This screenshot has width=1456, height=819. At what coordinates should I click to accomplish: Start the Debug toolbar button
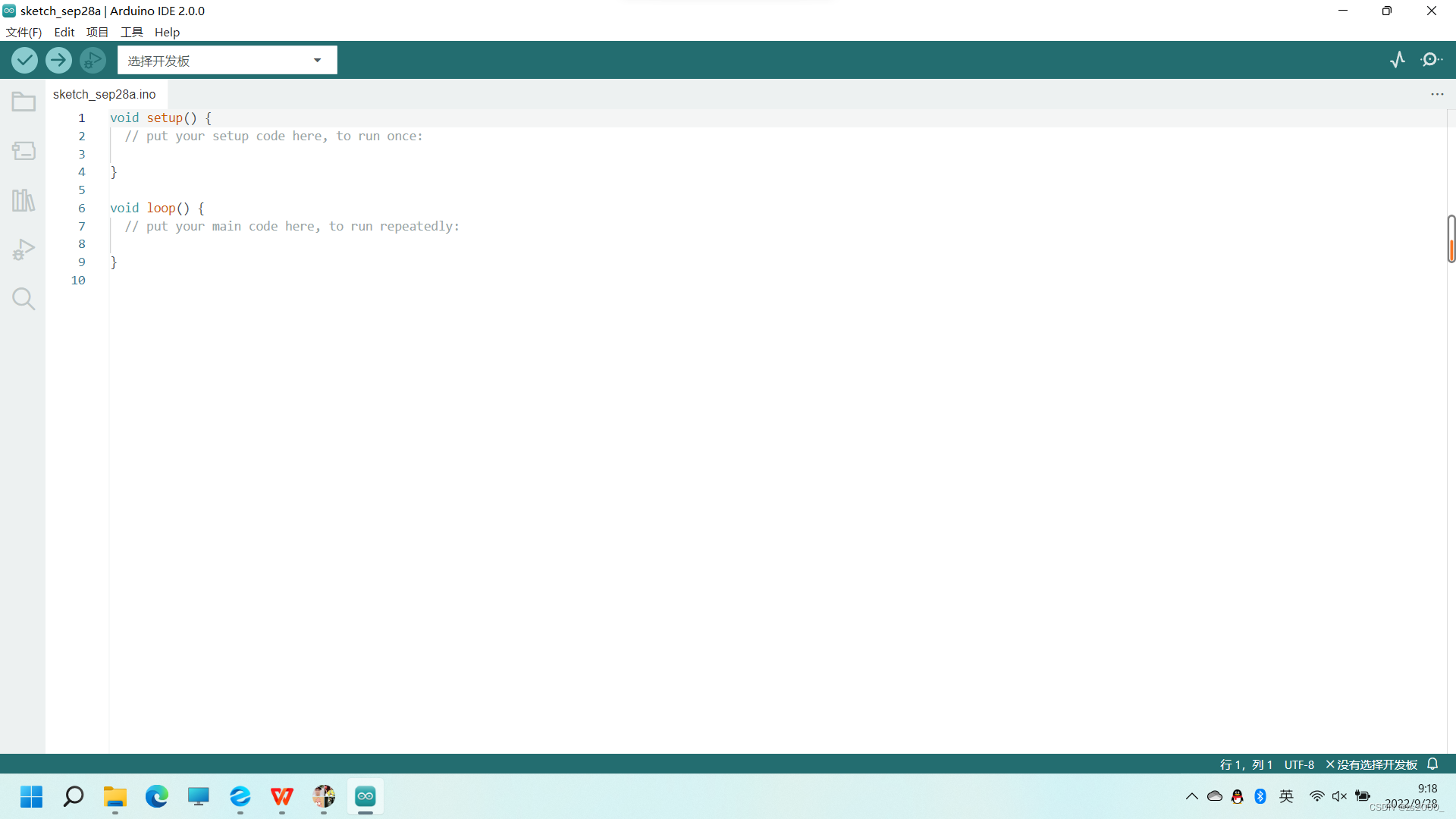tap(93, 60)
